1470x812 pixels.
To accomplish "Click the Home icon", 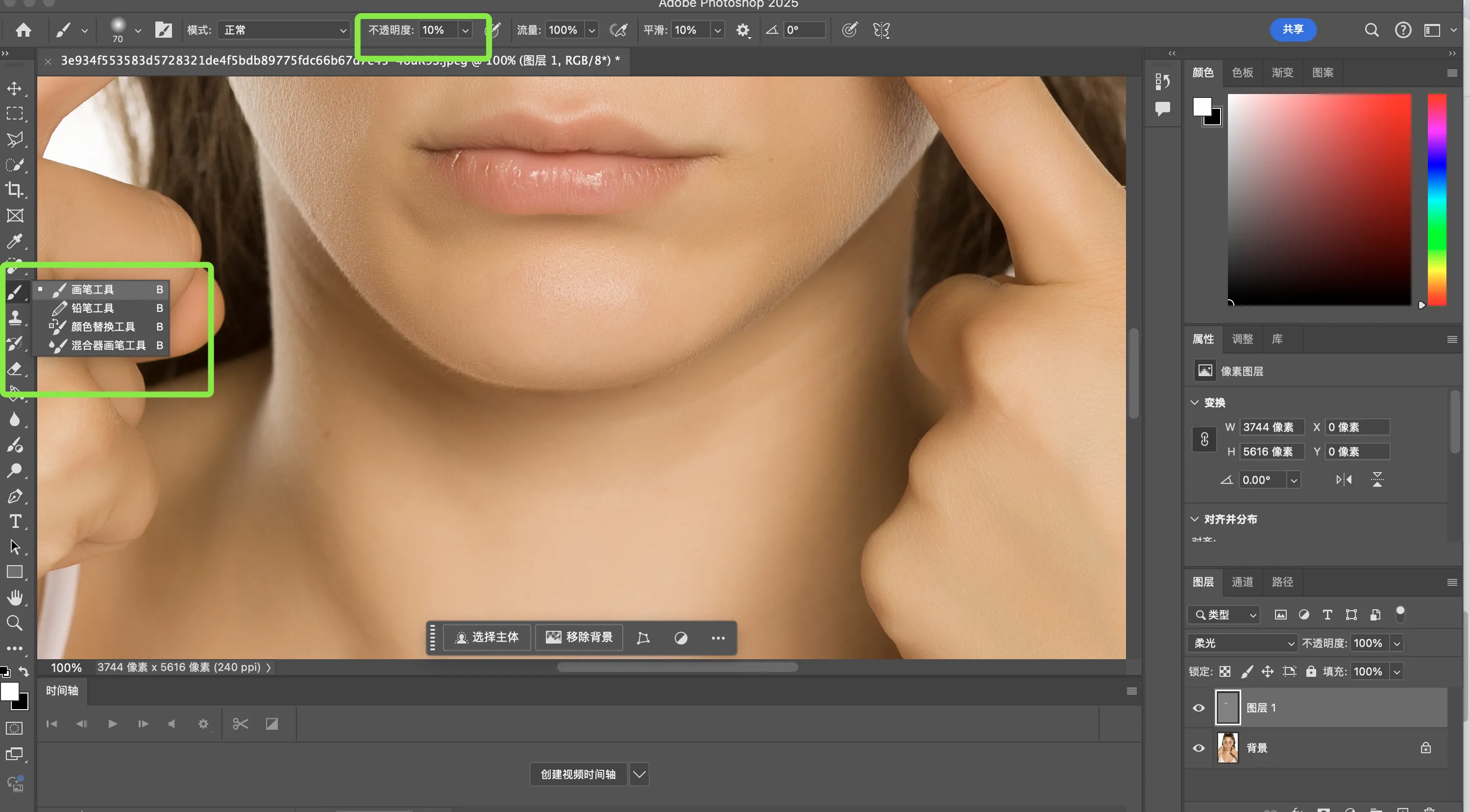I will [24, 30].
